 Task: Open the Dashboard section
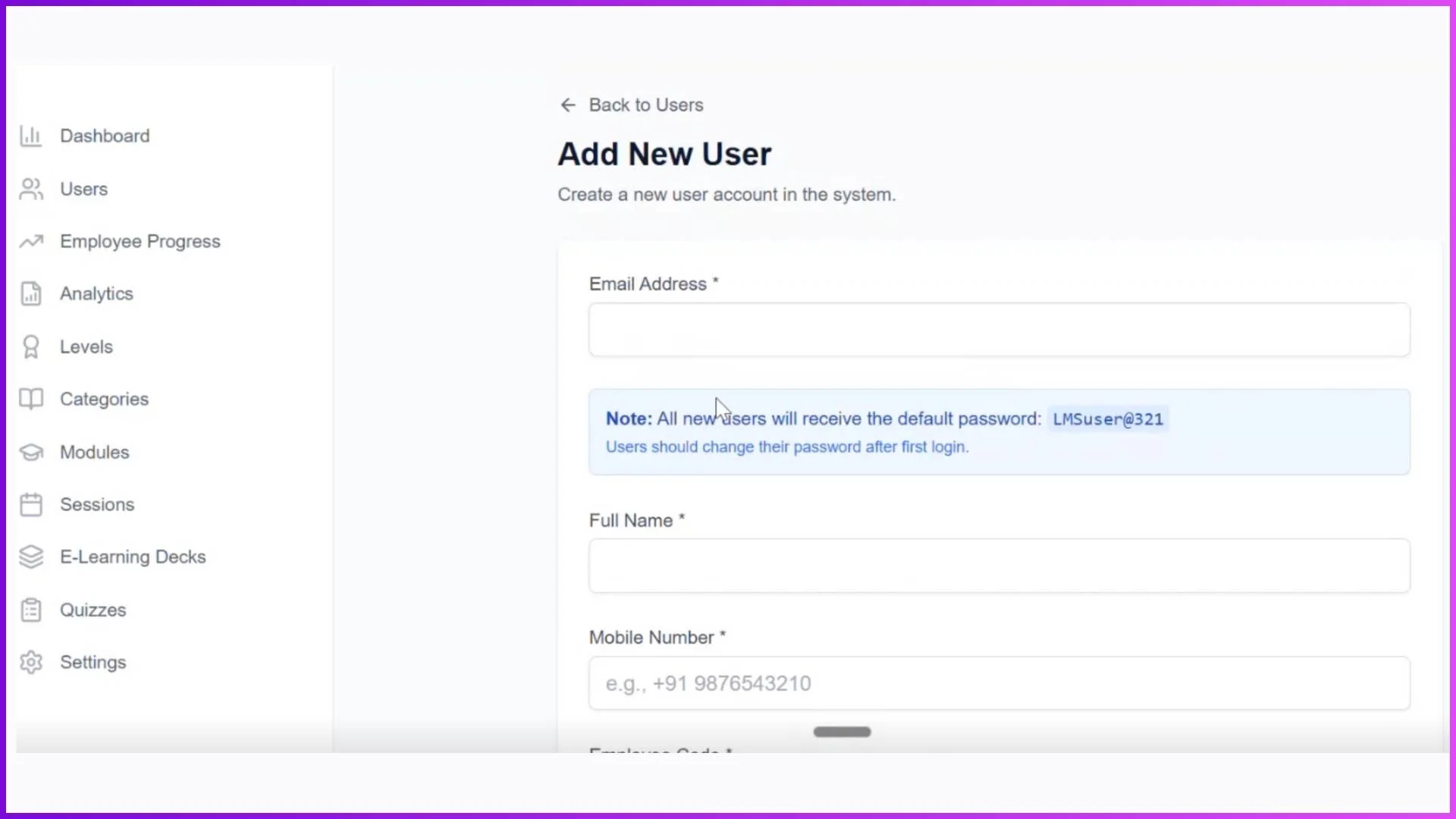[x=105, y=136]
